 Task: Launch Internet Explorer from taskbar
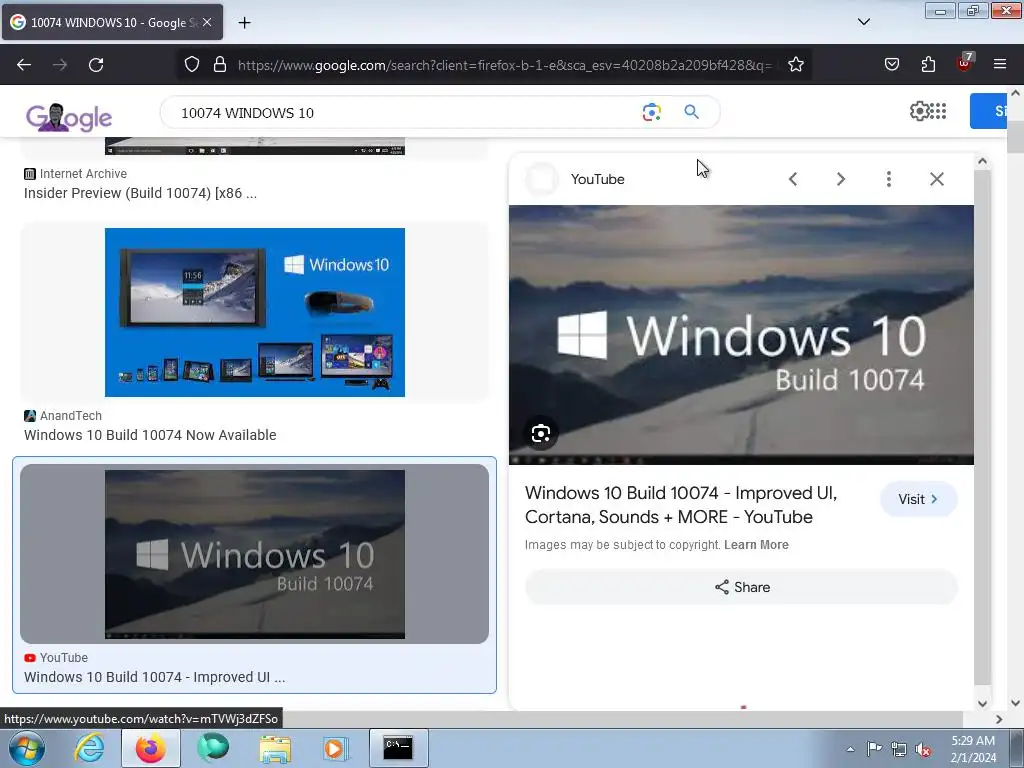tap(89, 748)
